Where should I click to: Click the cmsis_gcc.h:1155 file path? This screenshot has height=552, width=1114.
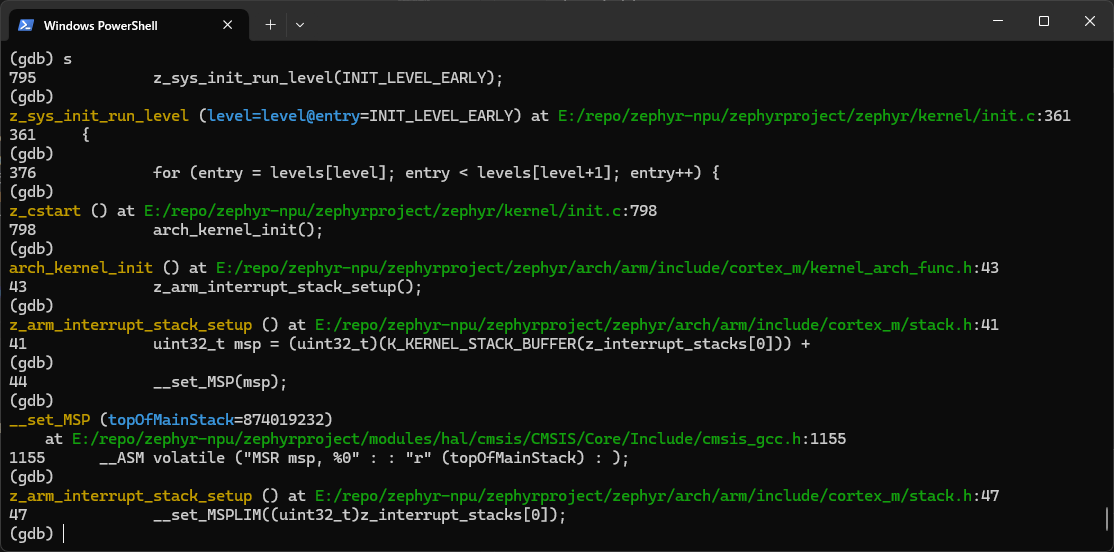[x=458, y=438]
